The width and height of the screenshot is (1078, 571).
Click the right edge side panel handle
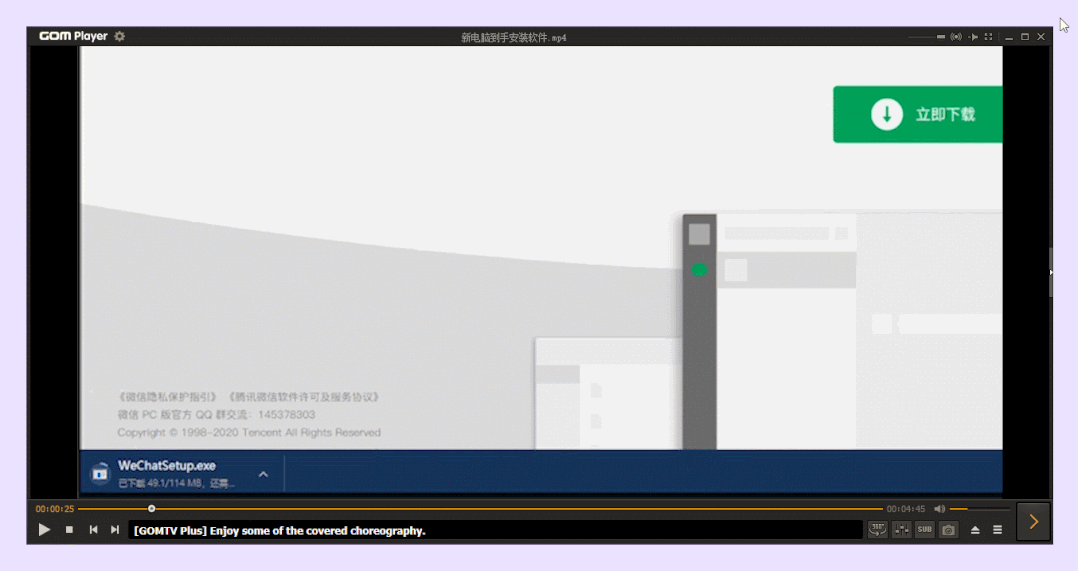[x=1050, y=272]
